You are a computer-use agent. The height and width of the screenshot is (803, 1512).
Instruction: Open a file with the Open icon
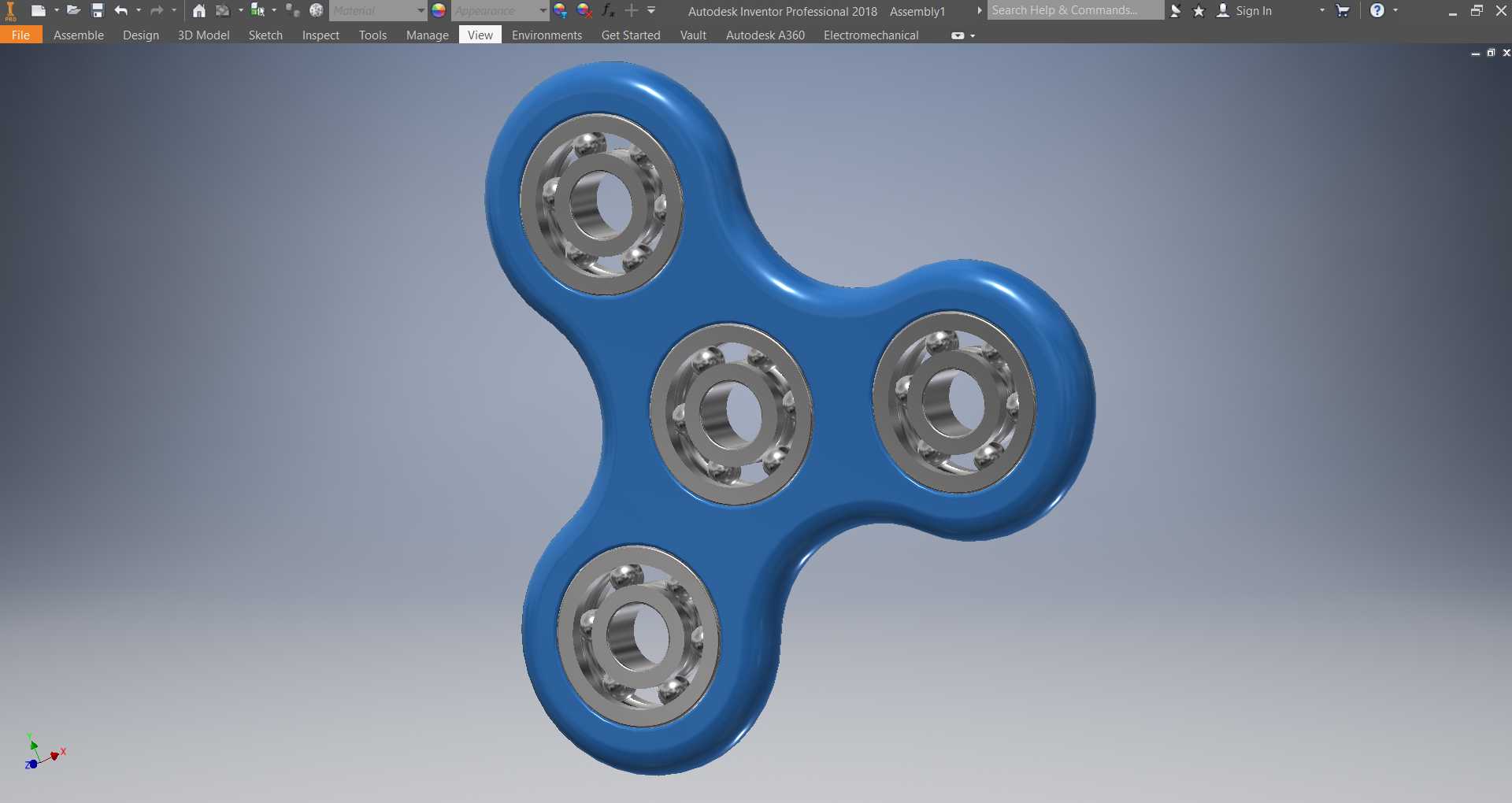coord(73,10)
